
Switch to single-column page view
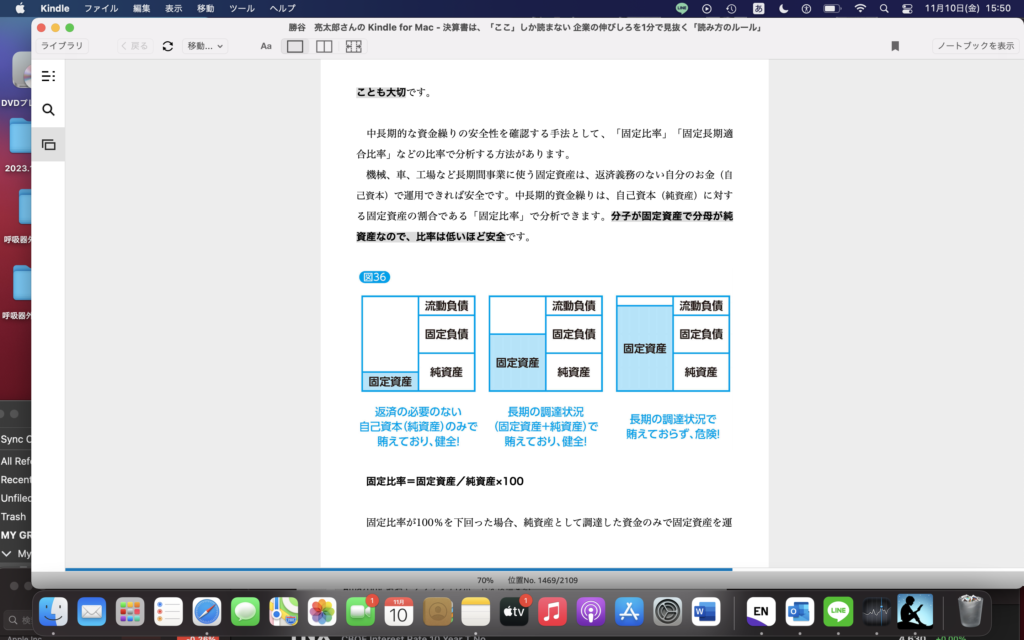(295, 46)
